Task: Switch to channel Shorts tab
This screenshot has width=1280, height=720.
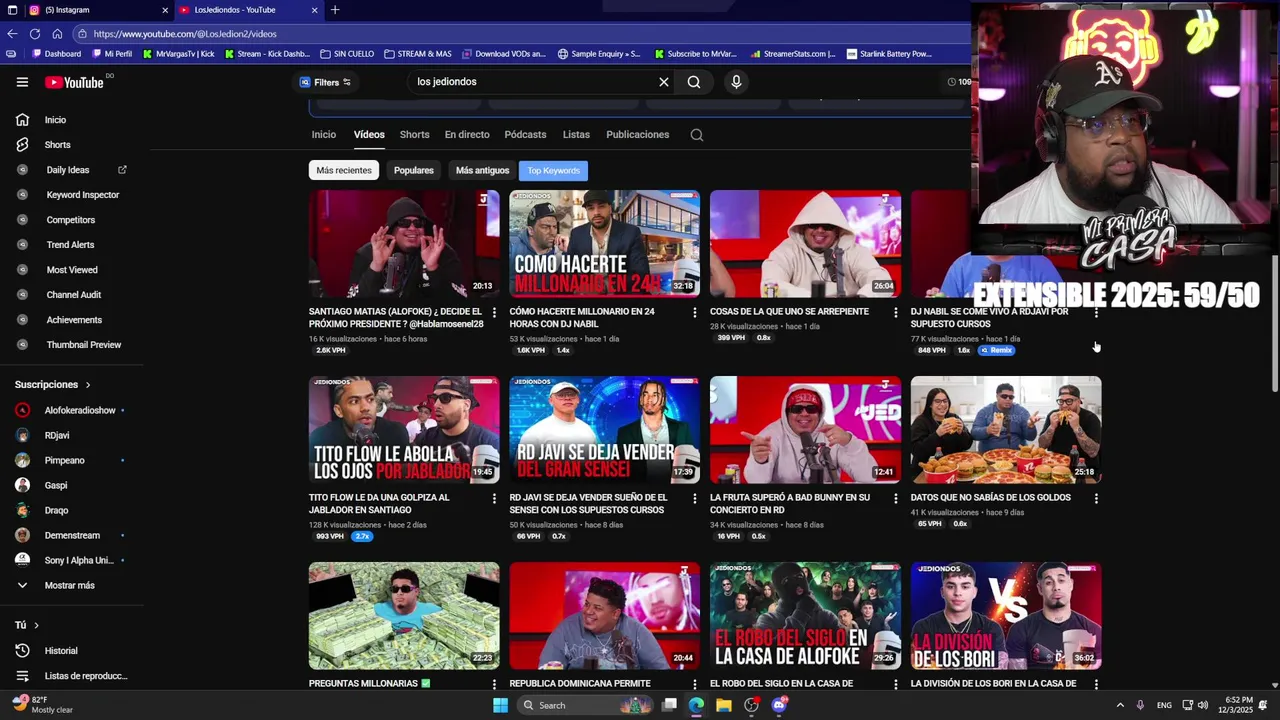Action: pos(414,135)
